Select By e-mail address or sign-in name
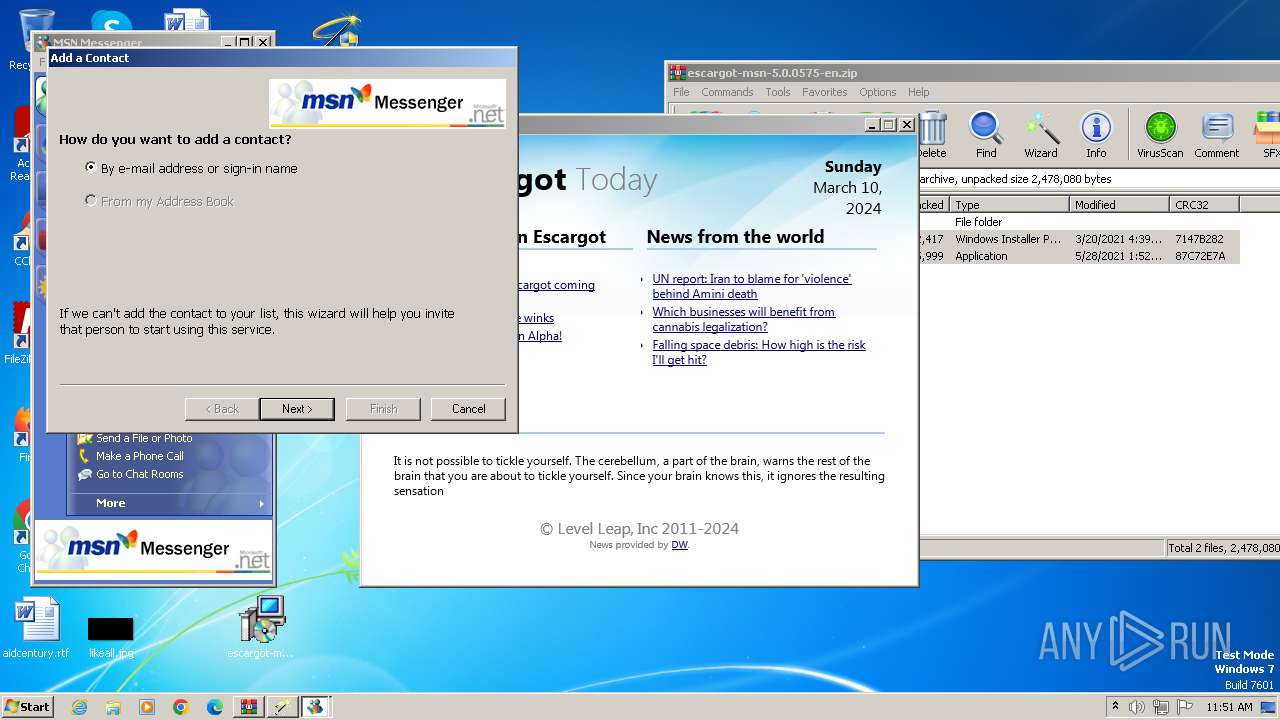1280x720 pixels. tap(191, 168)
